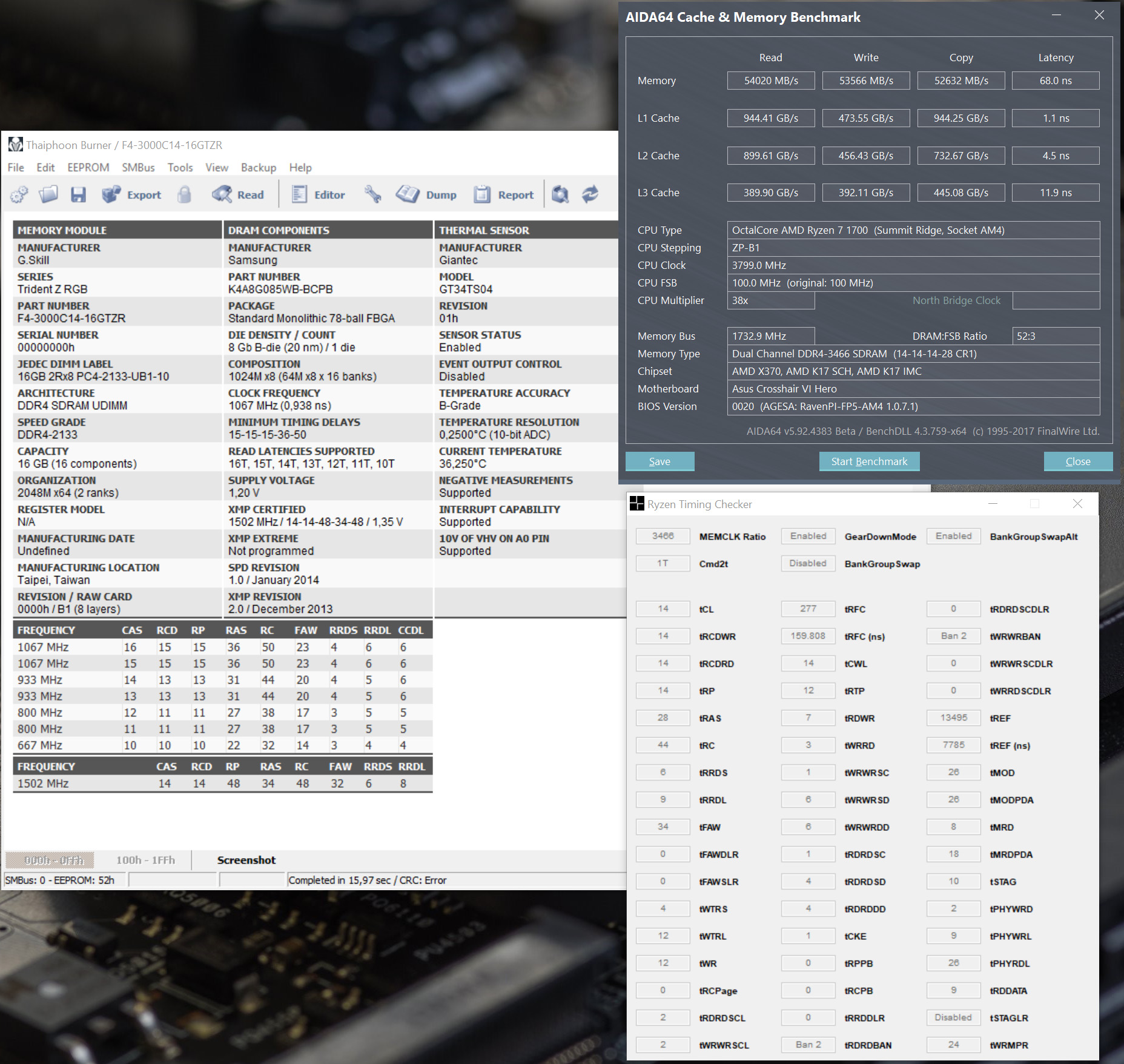Click the 667 MHz frequency row
This screenshot has width=1124, height=1064.
point(223,745)
